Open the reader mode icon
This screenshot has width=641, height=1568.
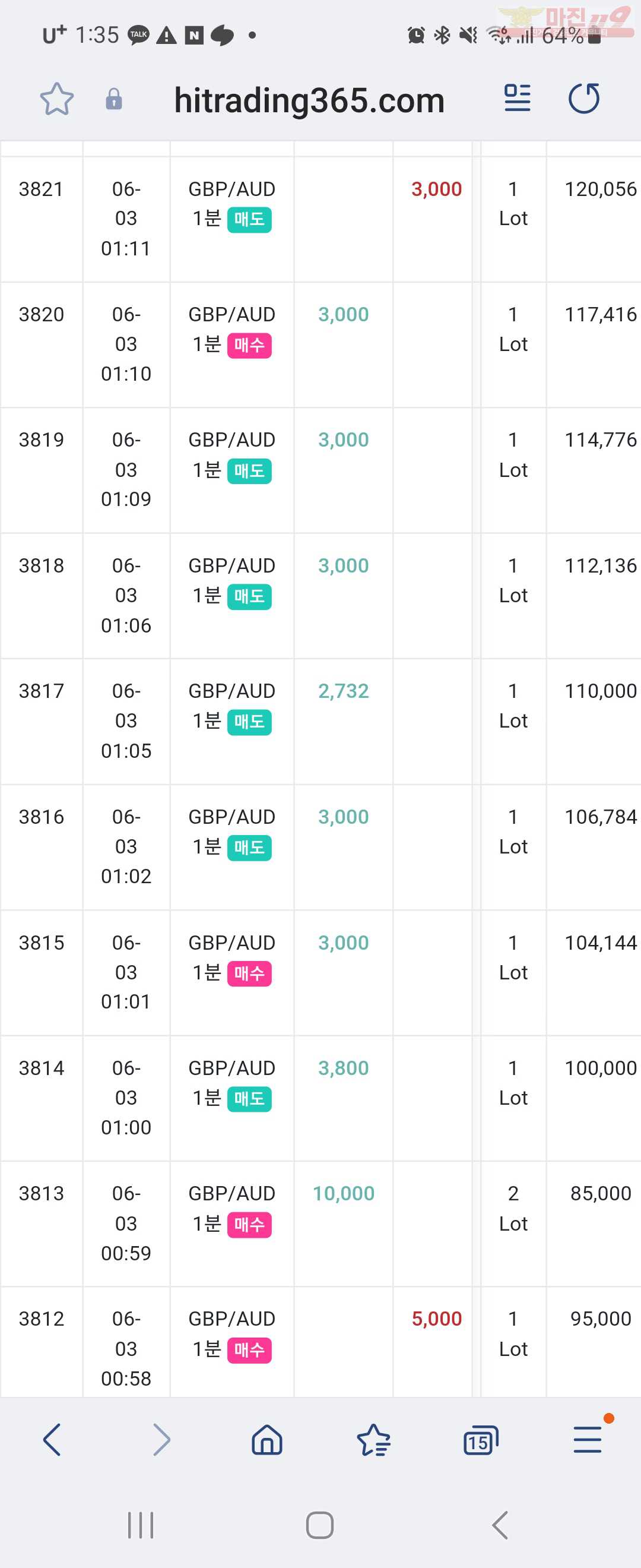[518, 98]
